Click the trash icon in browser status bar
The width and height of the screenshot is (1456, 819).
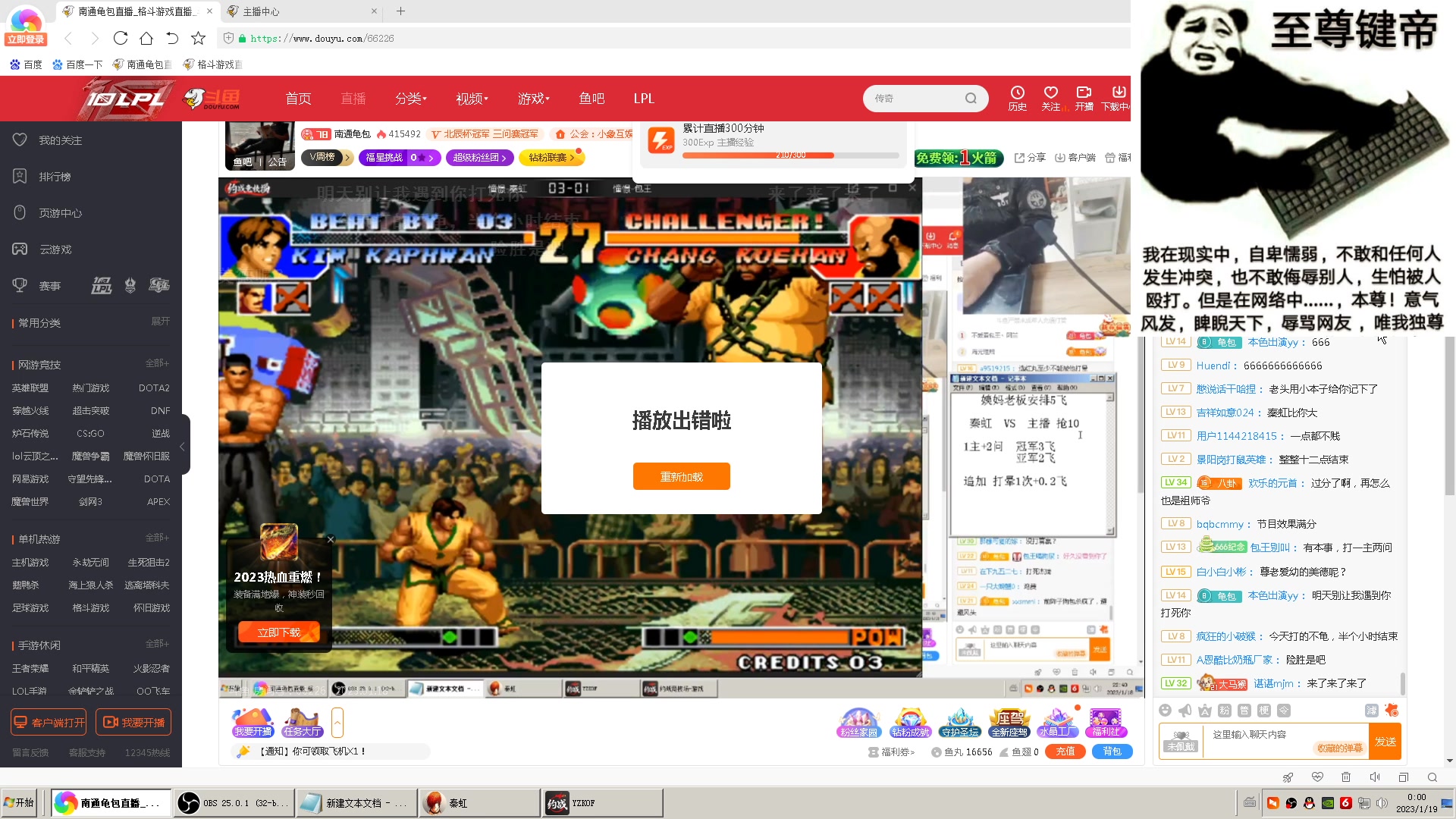tap(1346, 777)
